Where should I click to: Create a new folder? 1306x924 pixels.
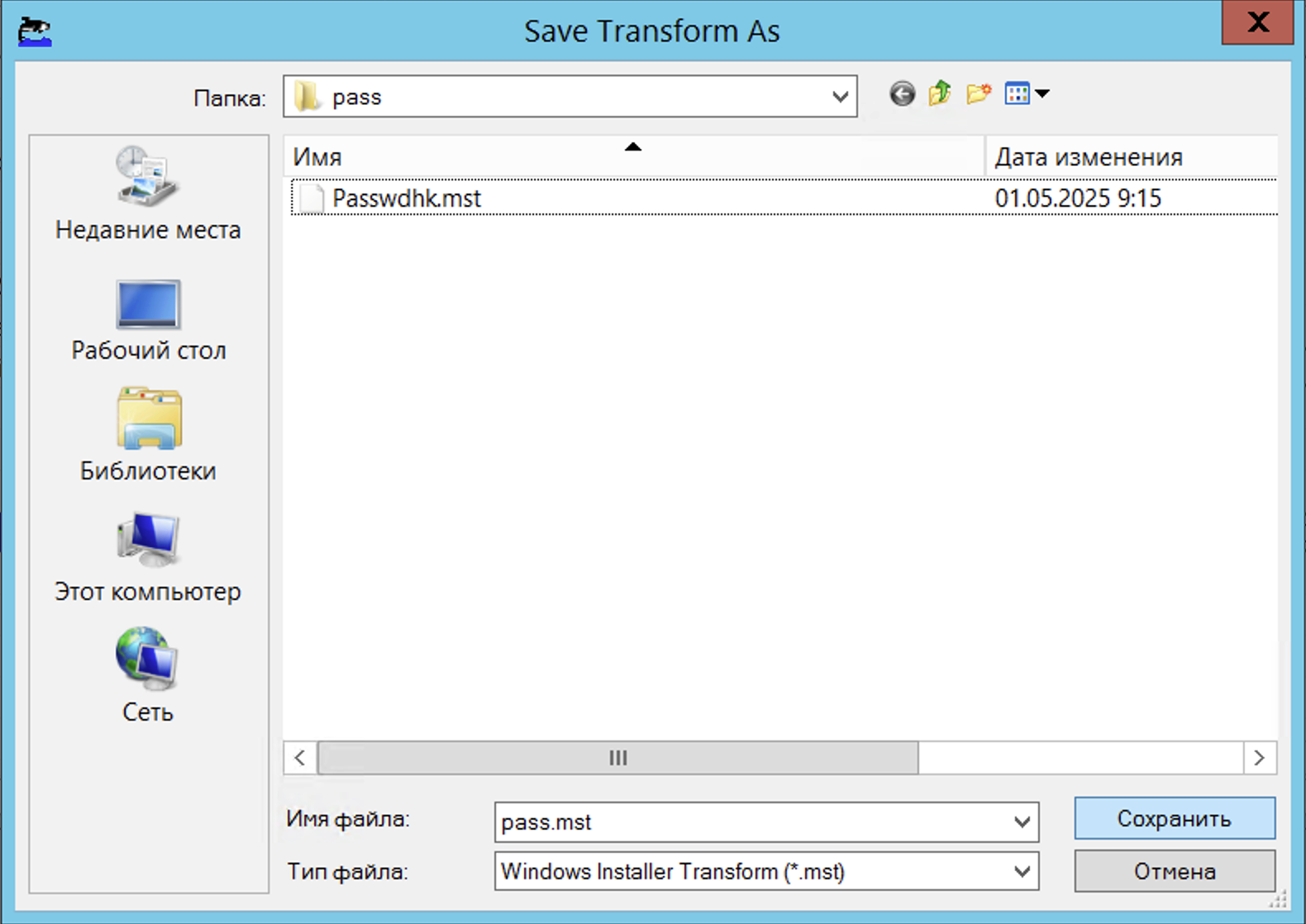pos(979,94)
